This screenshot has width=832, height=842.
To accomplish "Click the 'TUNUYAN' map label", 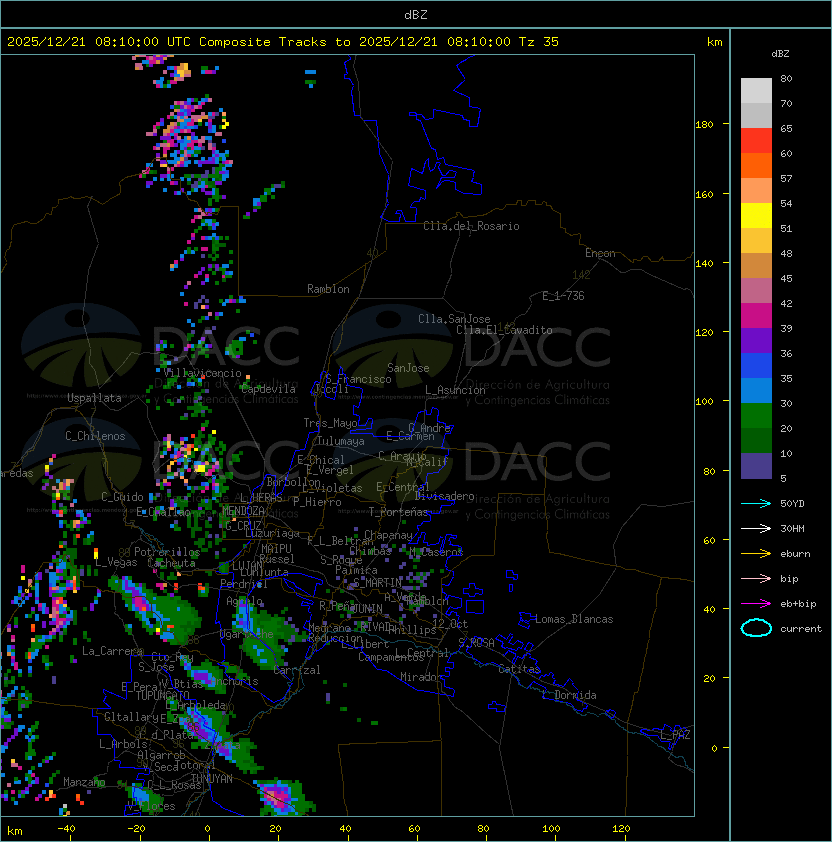I will tap(212, 779).
